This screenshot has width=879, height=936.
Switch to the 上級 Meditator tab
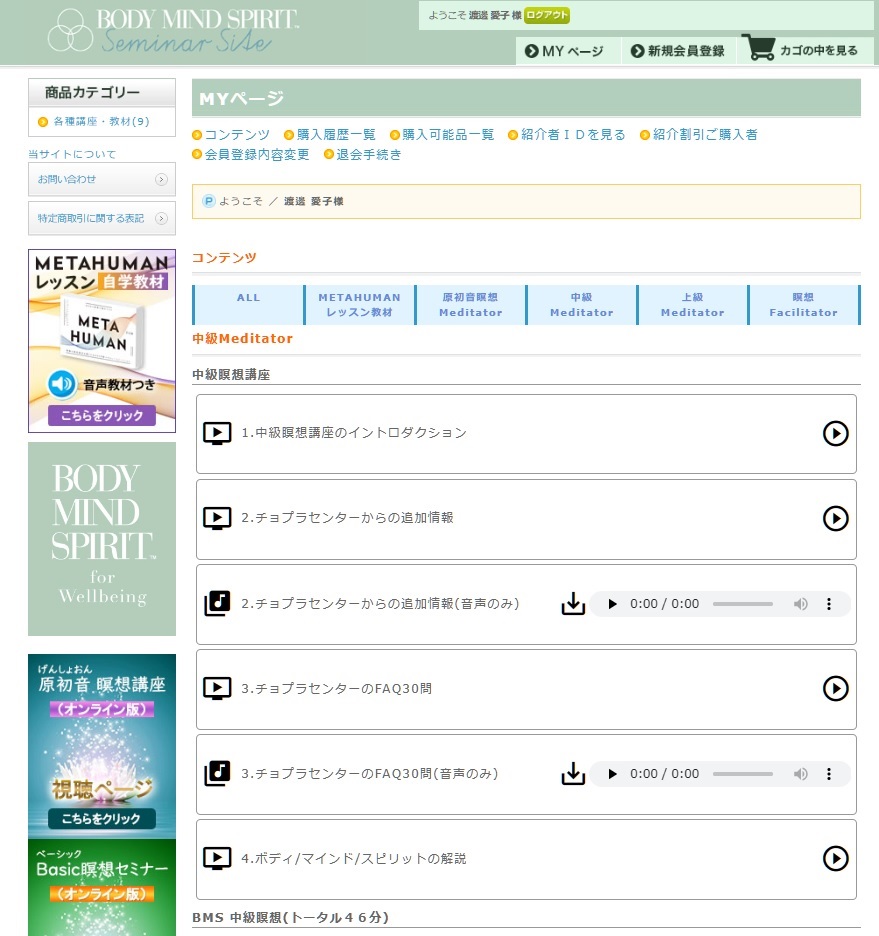point(692,305)
